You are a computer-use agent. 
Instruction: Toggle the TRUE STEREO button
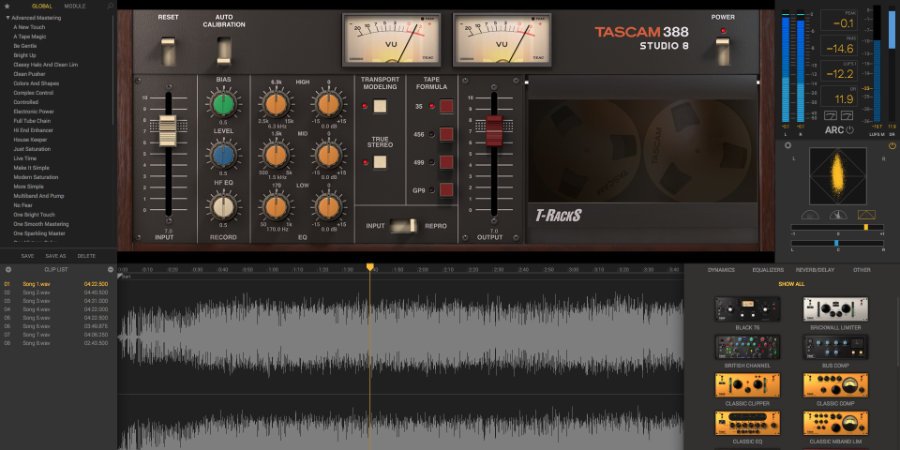(x=380, y=162)
